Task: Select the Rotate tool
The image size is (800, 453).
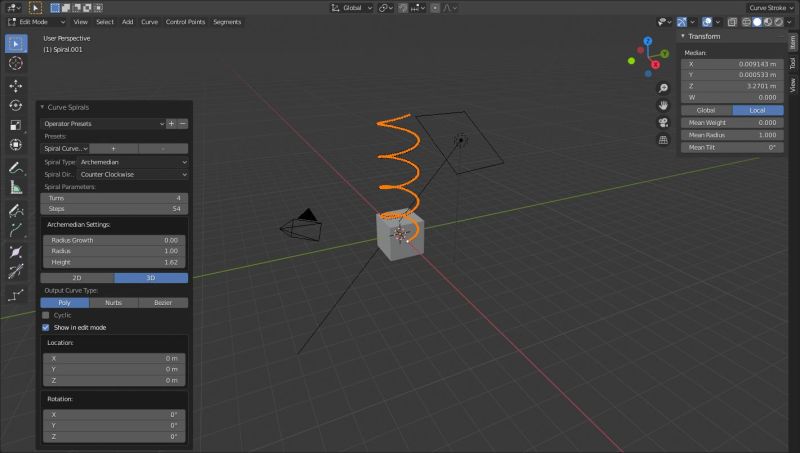Action: (16, 105)
